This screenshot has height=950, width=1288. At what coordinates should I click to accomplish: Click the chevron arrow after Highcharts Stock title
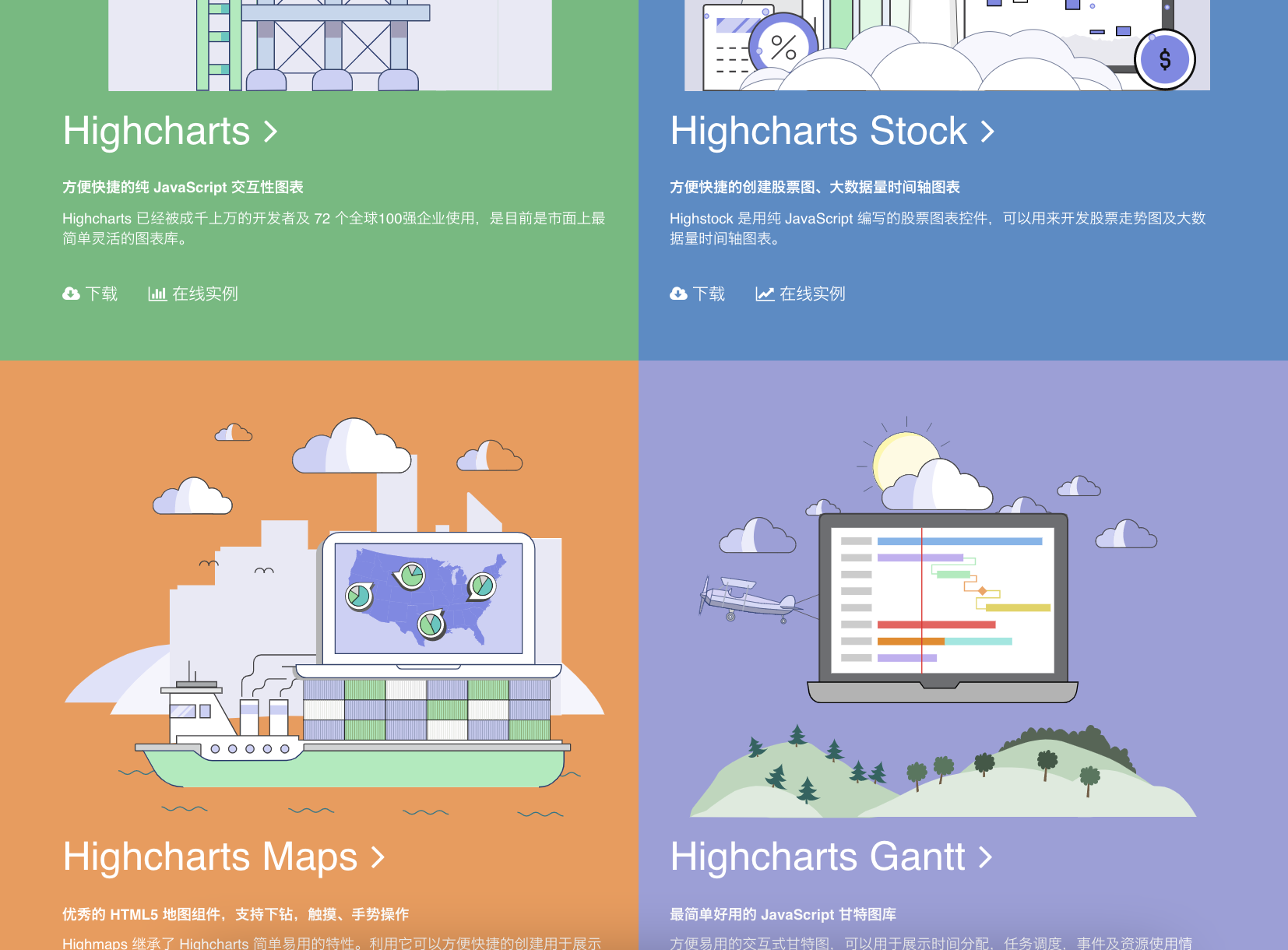[x=987, y=132]
